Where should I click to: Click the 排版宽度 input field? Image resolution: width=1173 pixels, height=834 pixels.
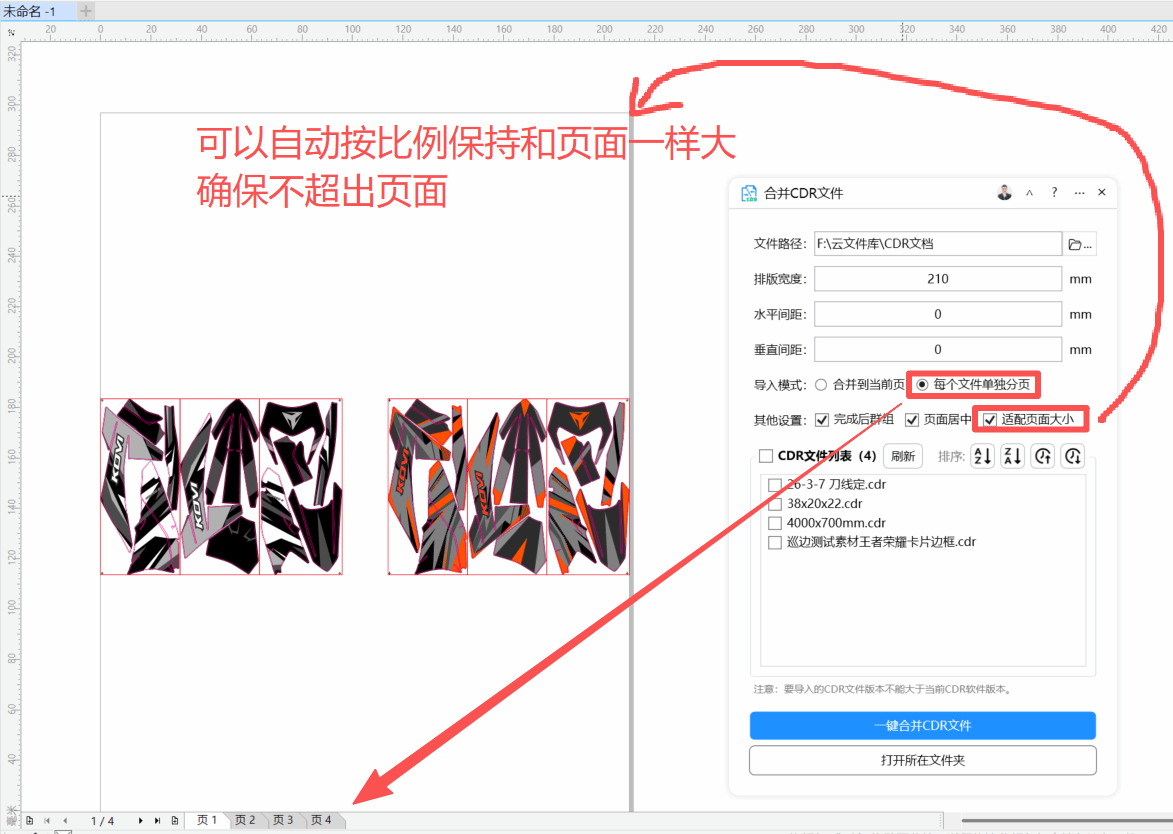937,279
